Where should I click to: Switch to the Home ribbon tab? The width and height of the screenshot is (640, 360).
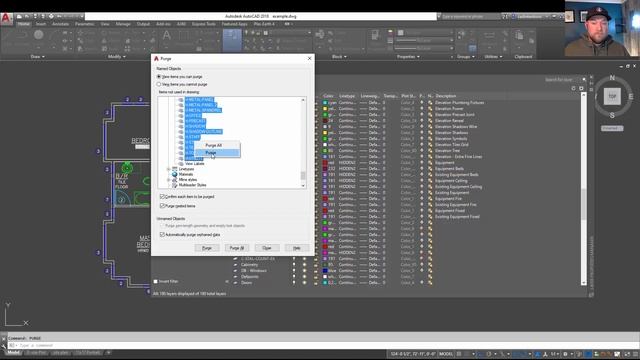(x=24, y=24)
